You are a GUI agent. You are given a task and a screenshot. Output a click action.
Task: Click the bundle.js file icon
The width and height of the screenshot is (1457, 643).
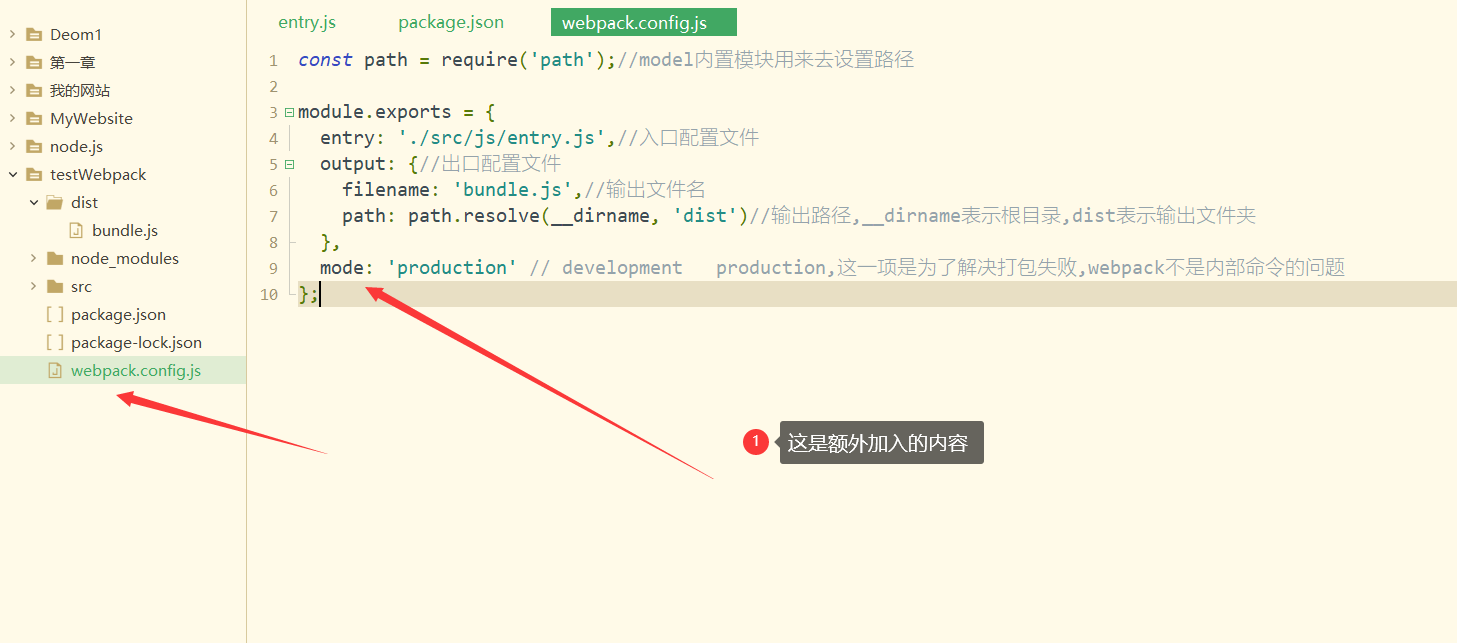pyautogui.click(x=76, y=230)
